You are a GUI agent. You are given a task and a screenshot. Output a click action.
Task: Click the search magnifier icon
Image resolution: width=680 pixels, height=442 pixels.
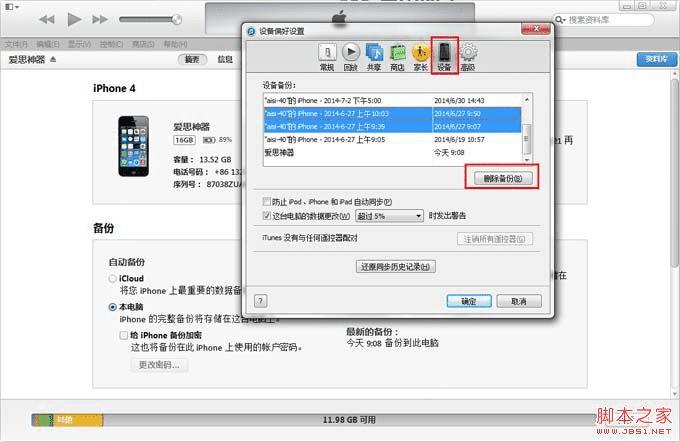[560, 20]
